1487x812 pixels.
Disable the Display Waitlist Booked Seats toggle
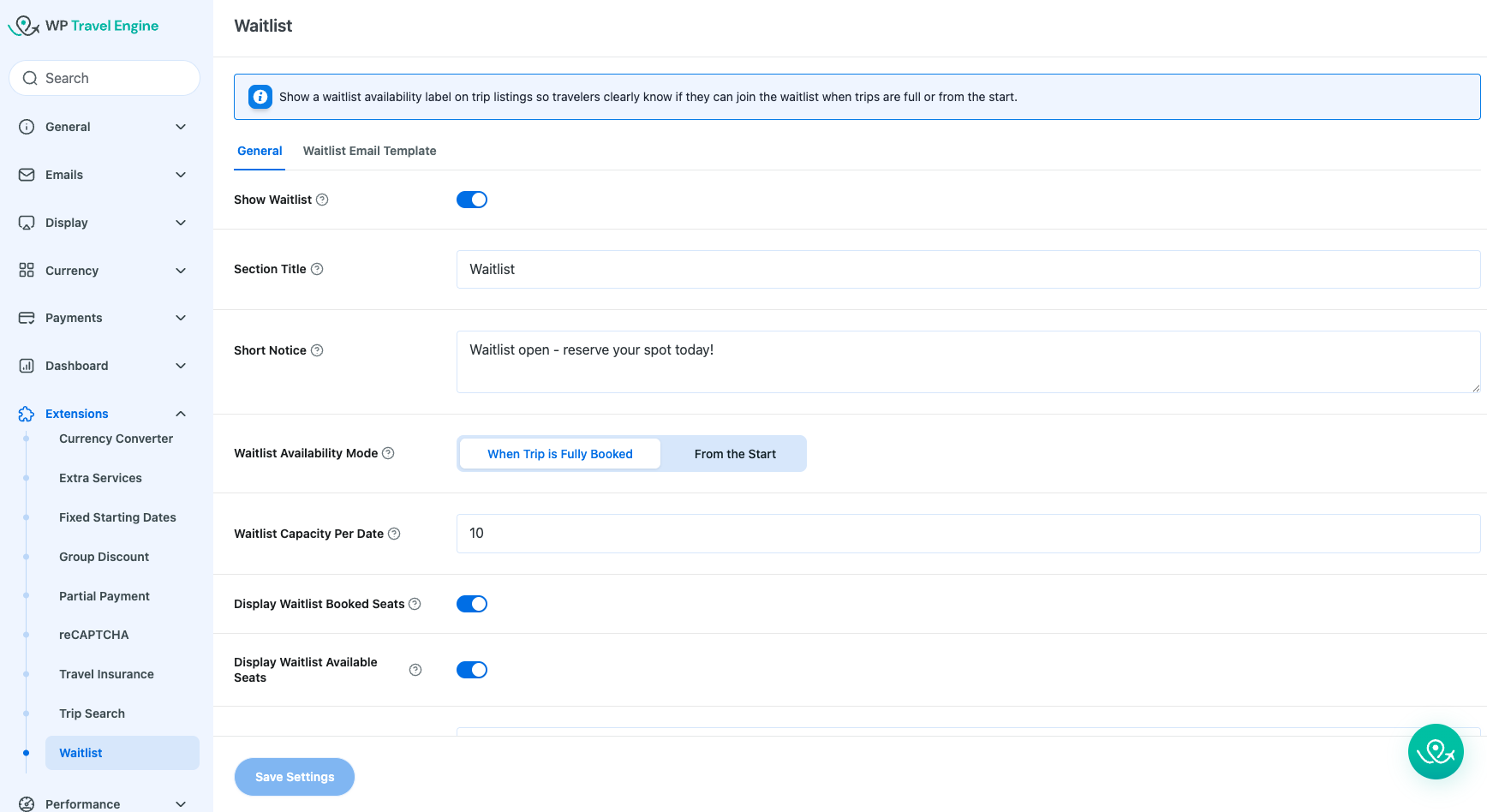tap(472, 604)
